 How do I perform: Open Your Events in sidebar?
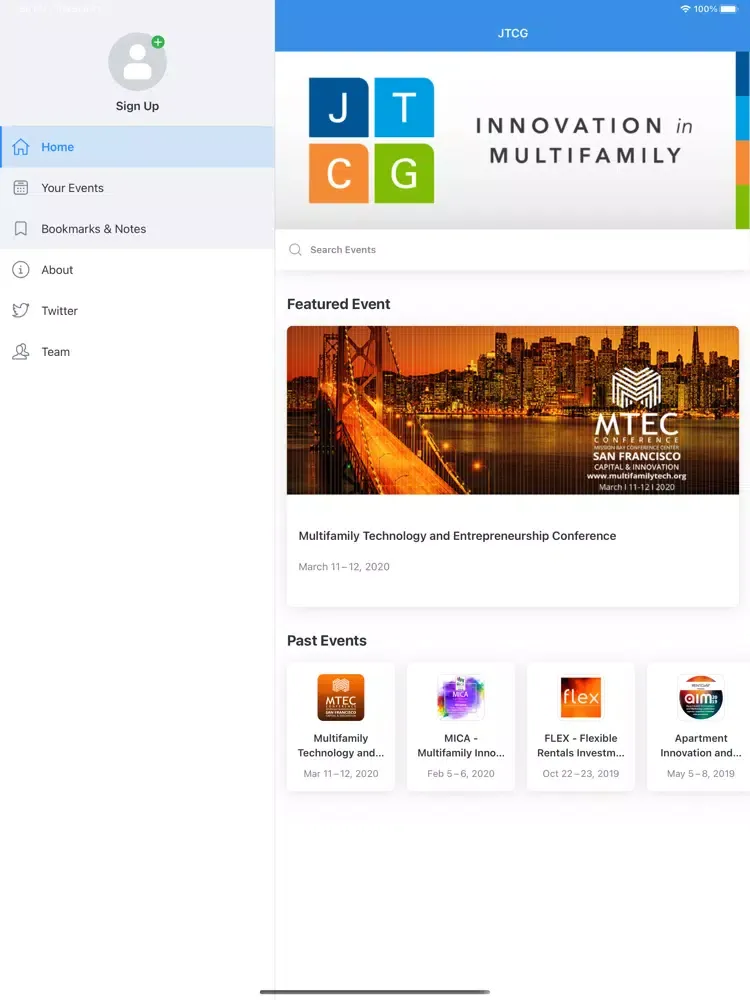click(x=137, y=188)
